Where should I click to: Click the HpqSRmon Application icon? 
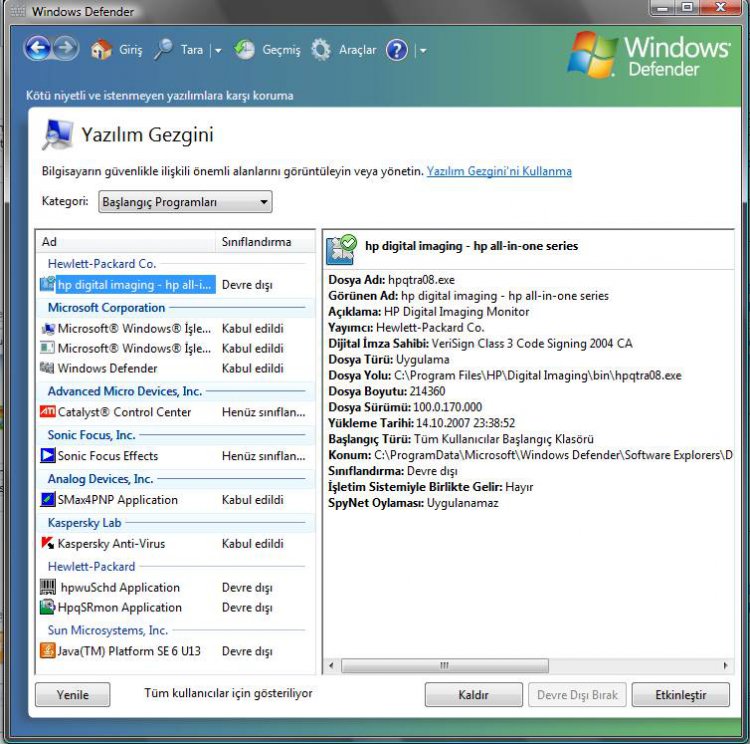pyautogui.click(x=47, y=607)
